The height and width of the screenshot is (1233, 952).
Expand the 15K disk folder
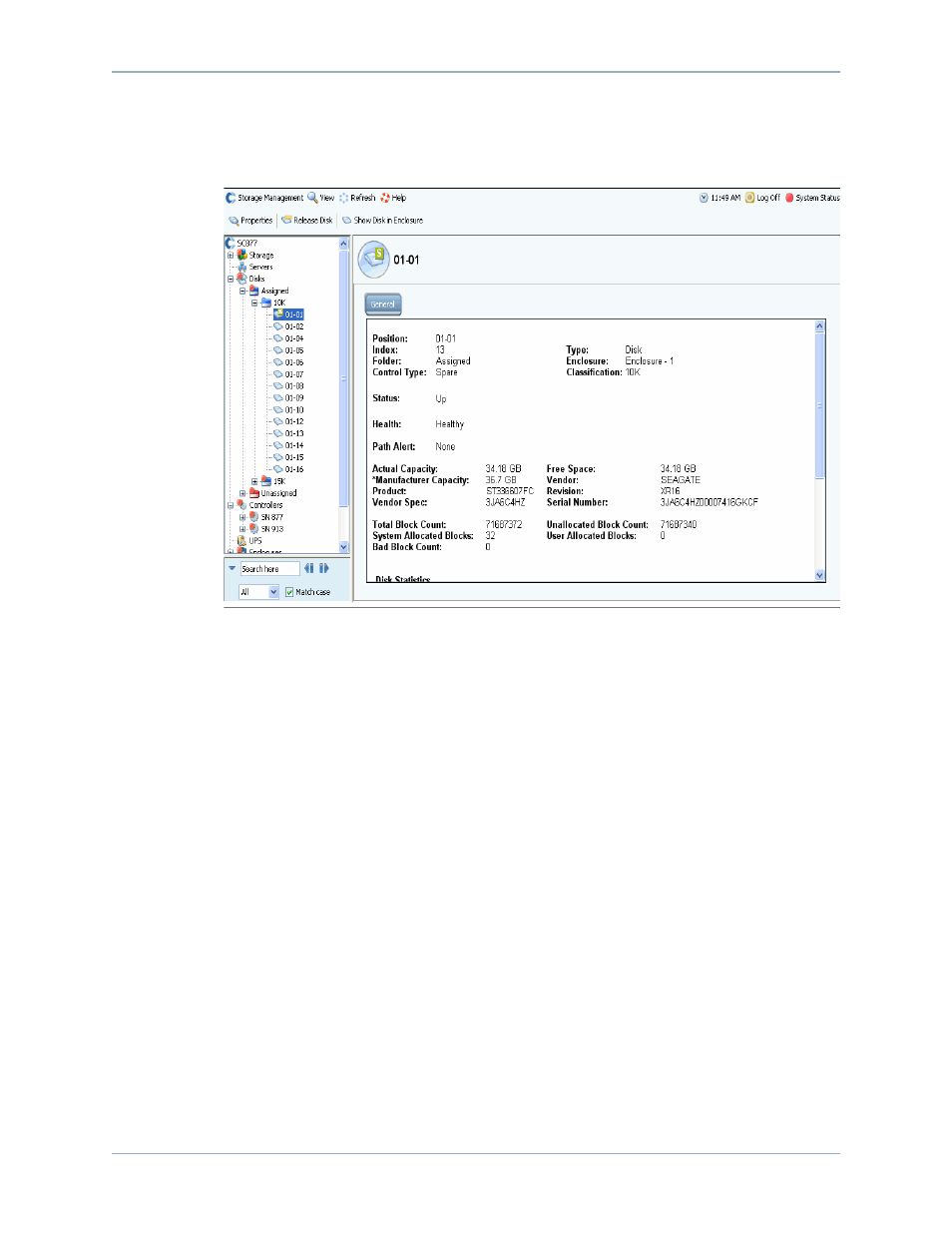[254, 481]
